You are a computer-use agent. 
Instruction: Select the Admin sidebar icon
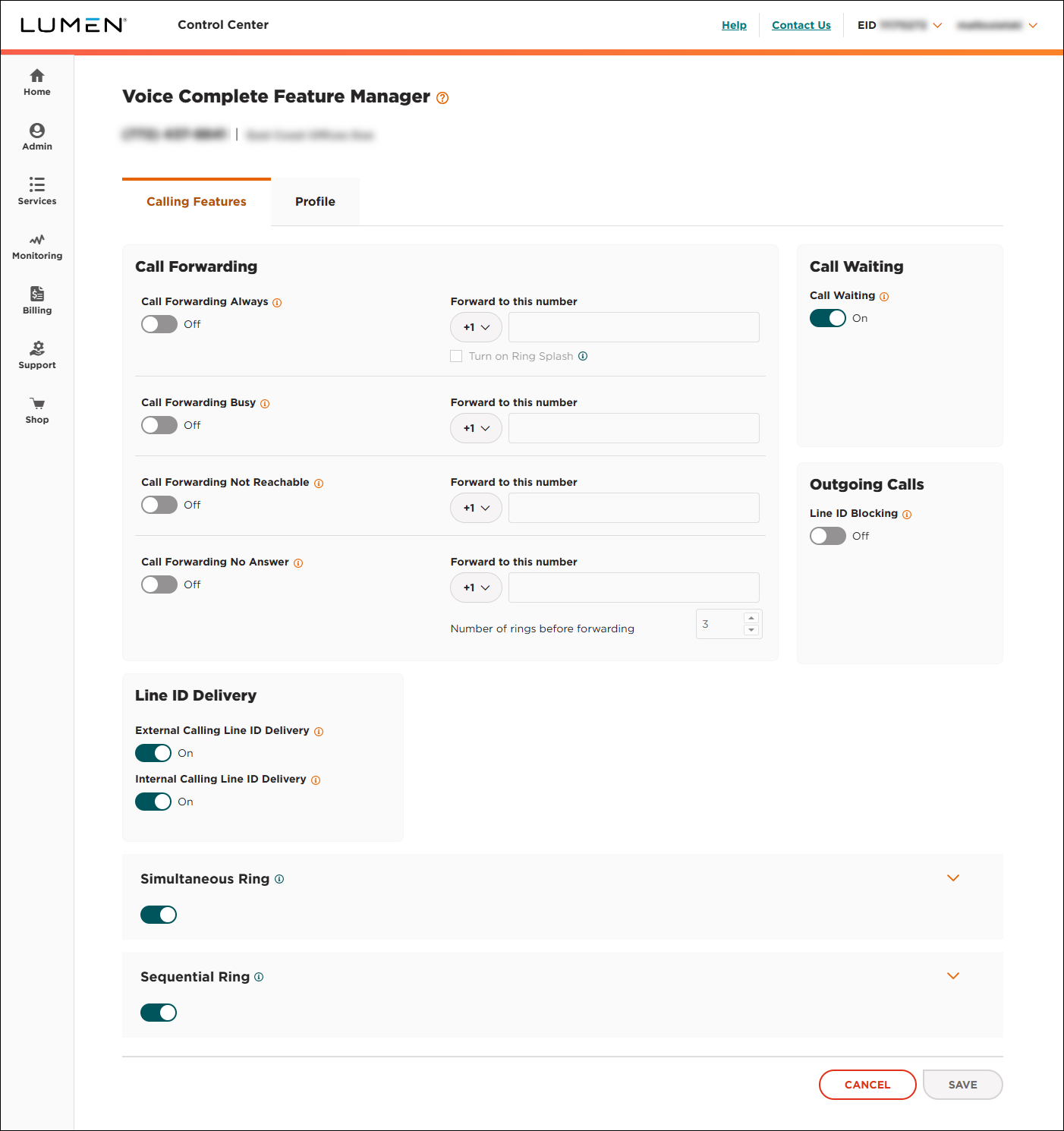pyautogui.click(x=36, y=137)
